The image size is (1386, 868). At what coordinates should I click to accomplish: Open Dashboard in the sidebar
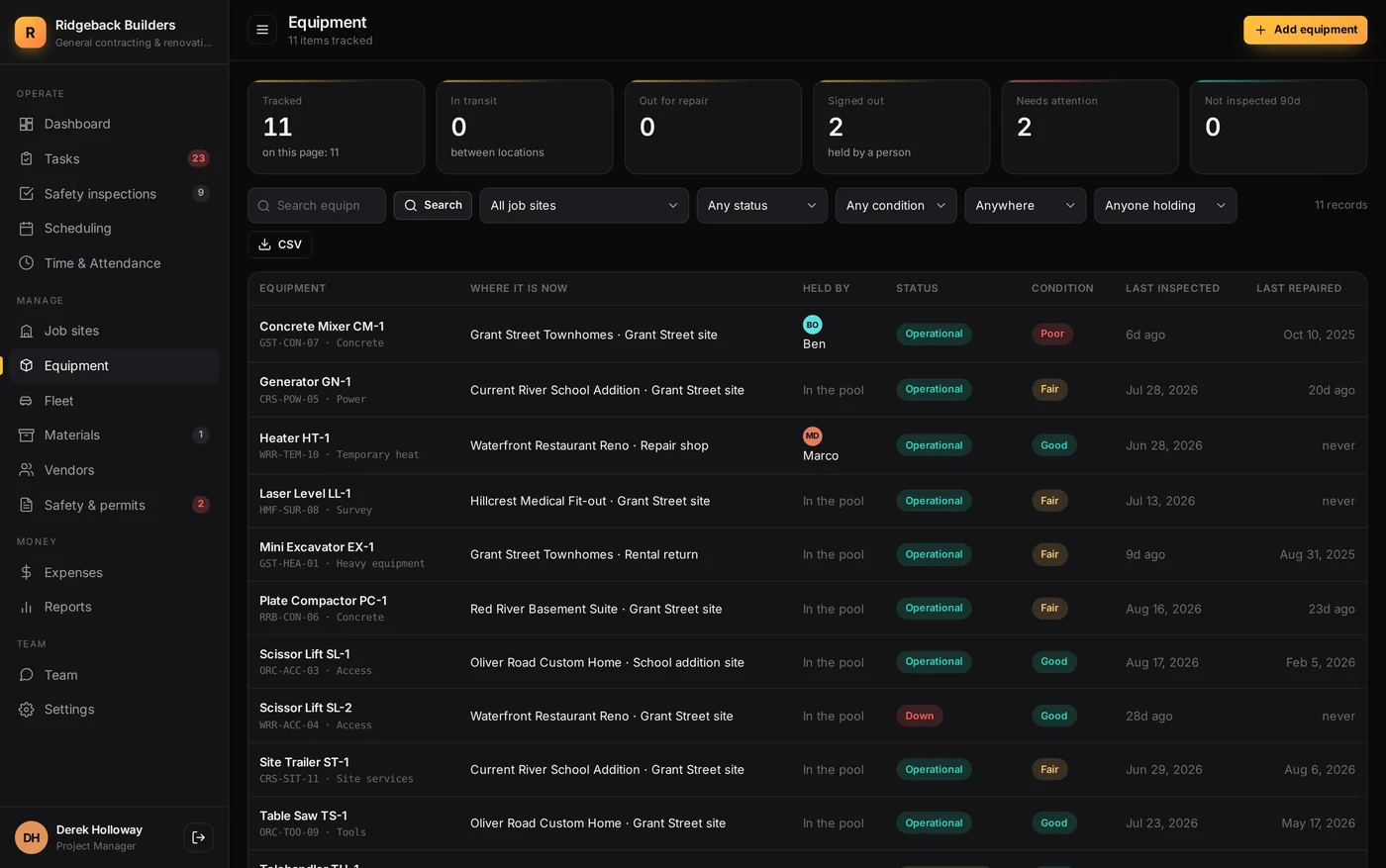click(x=114, y=124)
